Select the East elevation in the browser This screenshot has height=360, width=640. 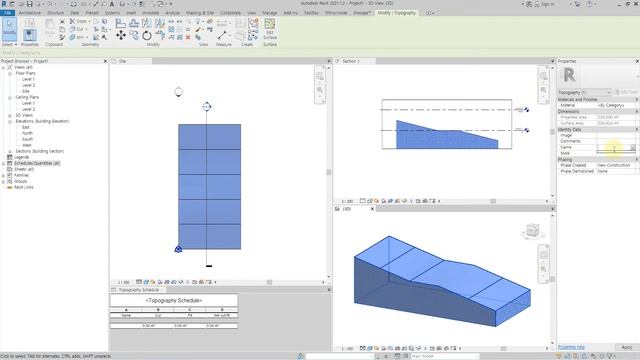pos(26,127)
